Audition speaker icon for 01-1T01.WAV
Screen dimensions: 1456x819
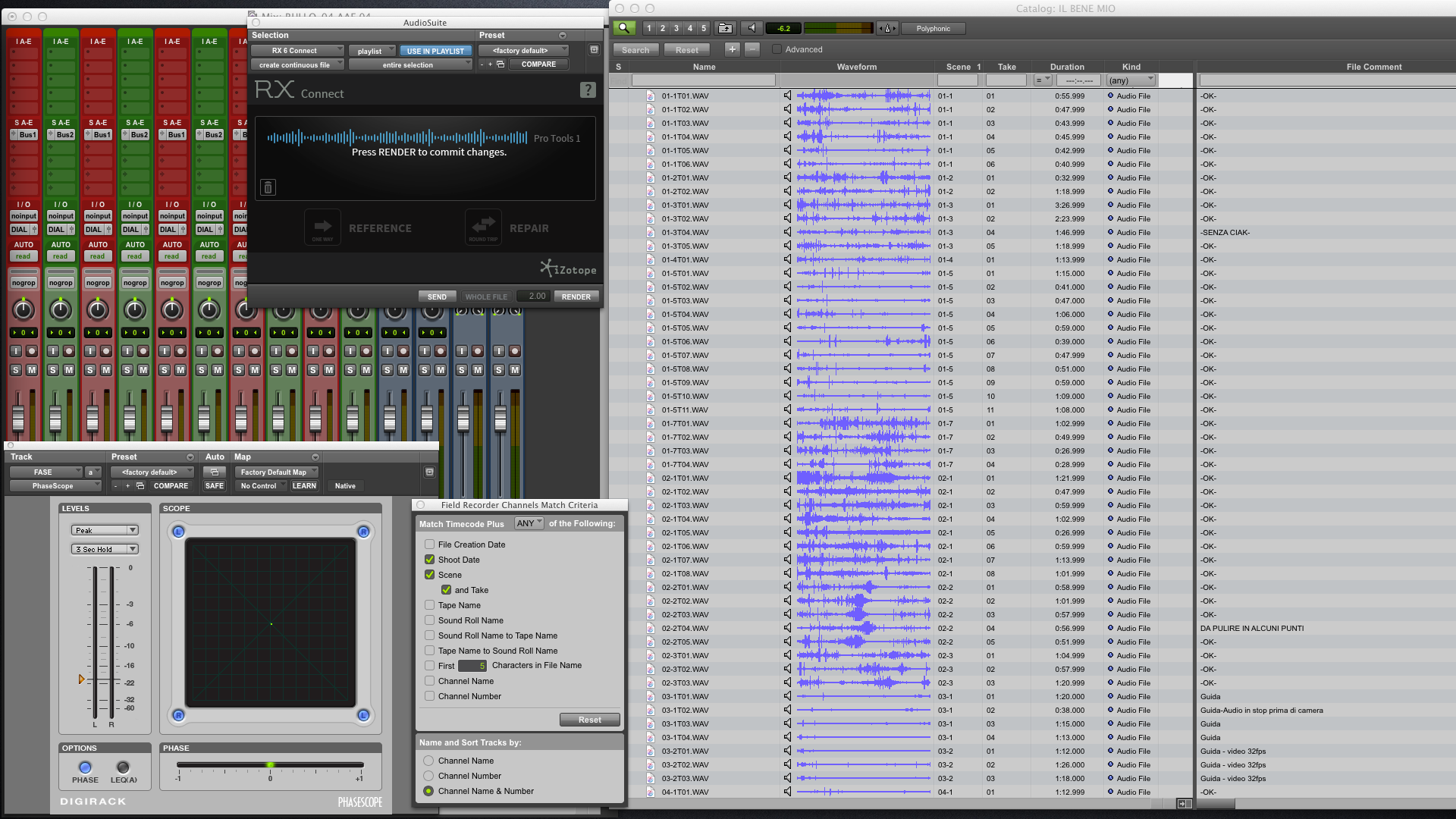[x=787, y=96]
